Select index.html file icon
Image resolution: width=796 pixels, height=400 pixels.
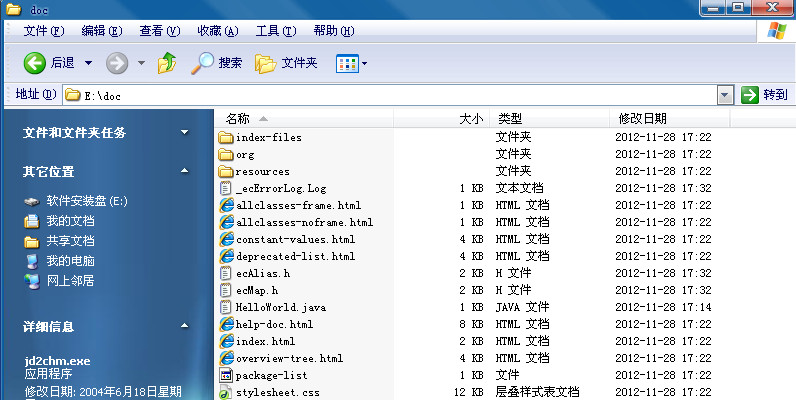click(226, 342)
